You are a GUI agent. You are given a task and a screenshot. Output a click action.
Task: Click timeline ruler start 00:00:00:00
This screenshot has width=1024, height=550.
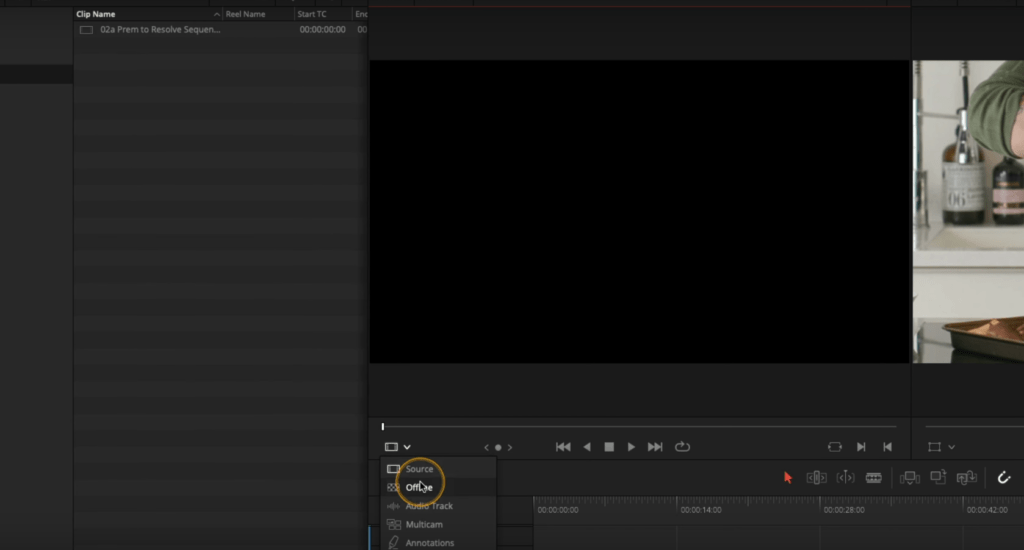pyautogui.click(x=558, y=510)
